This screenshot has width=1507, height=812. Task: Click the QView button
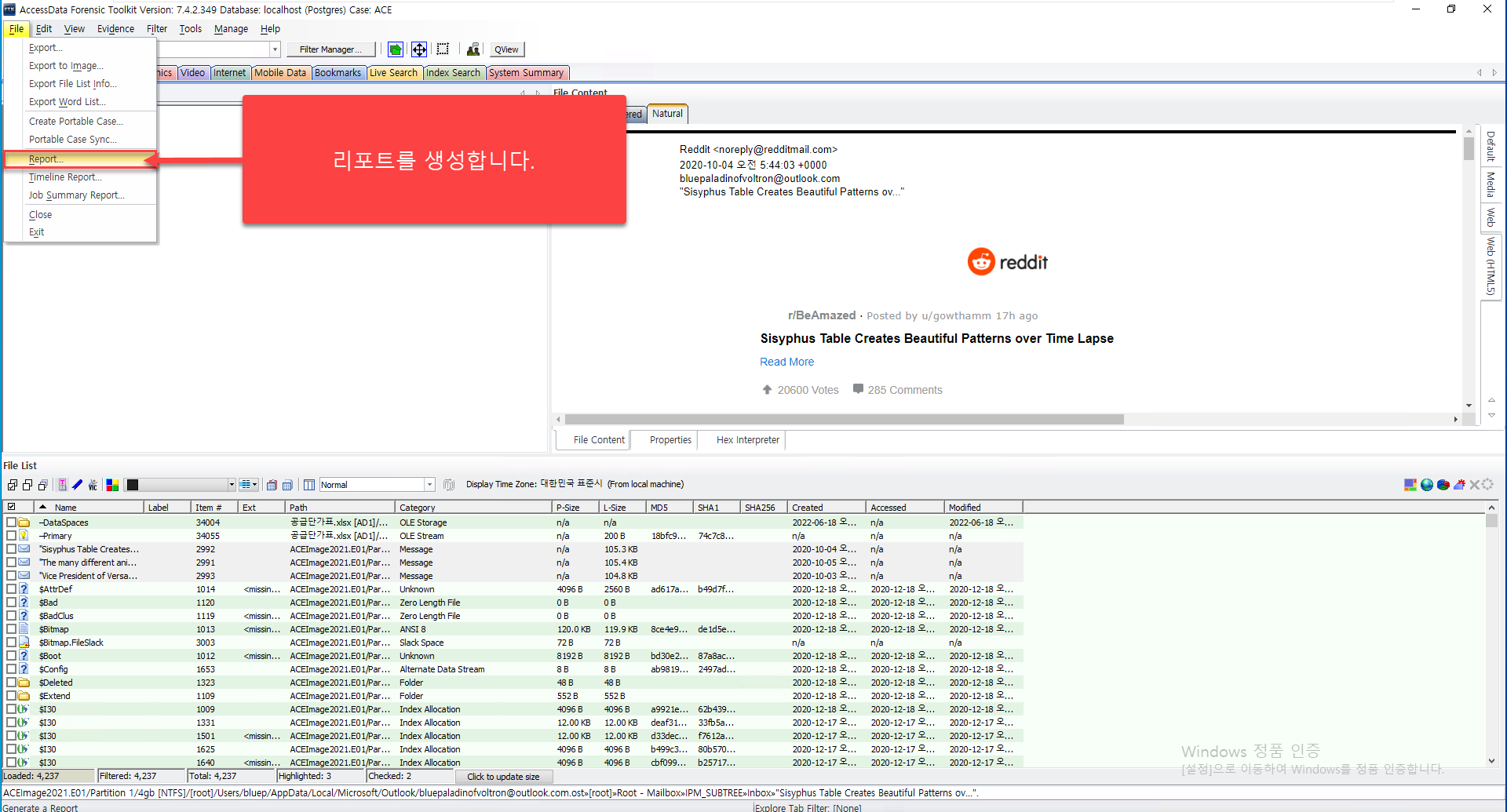(x=506, y=49)
